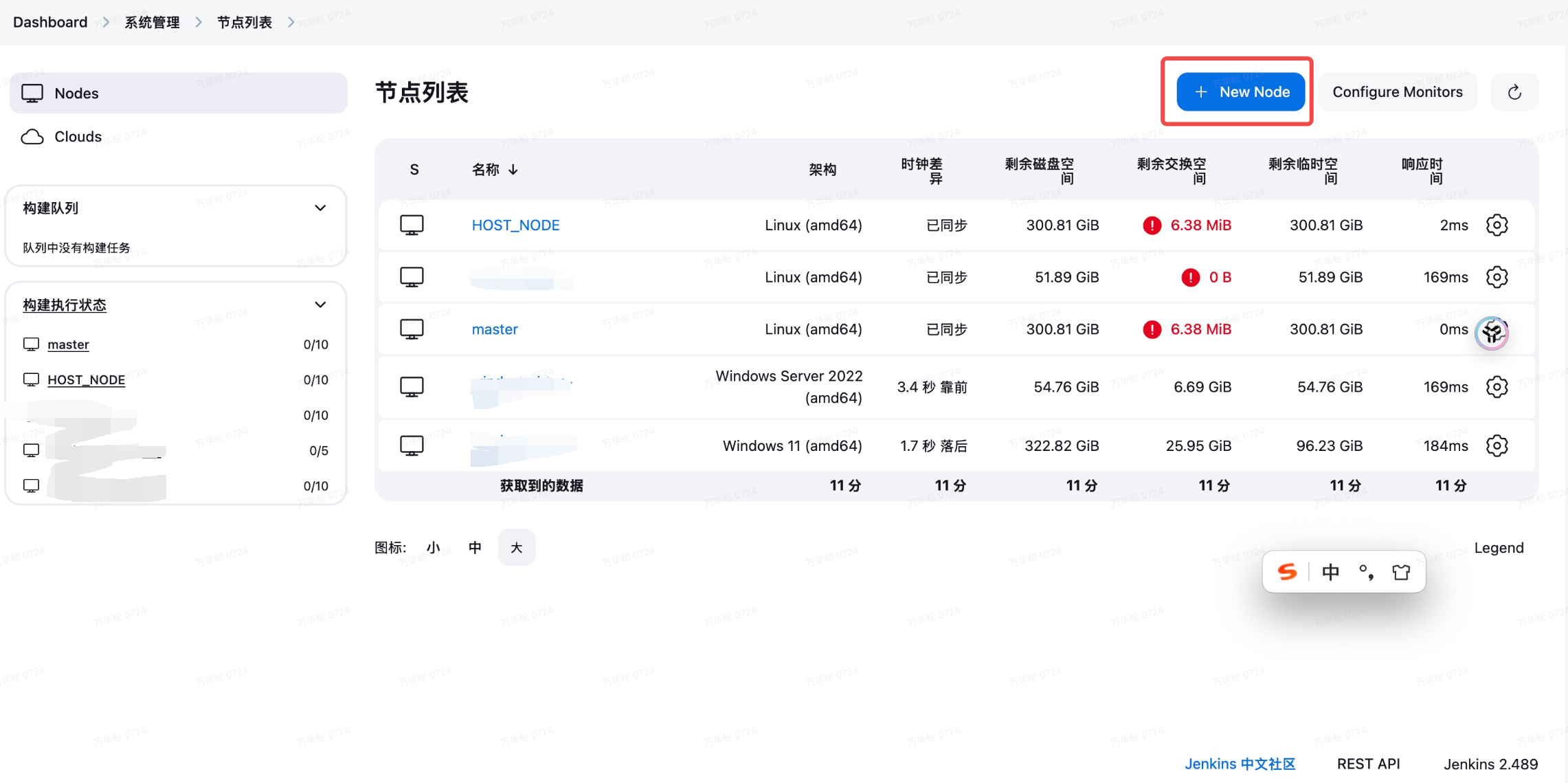Screen dimensions: 1568x783
Task: Sort by 名称 column arrow
Action: coord(513,170)
